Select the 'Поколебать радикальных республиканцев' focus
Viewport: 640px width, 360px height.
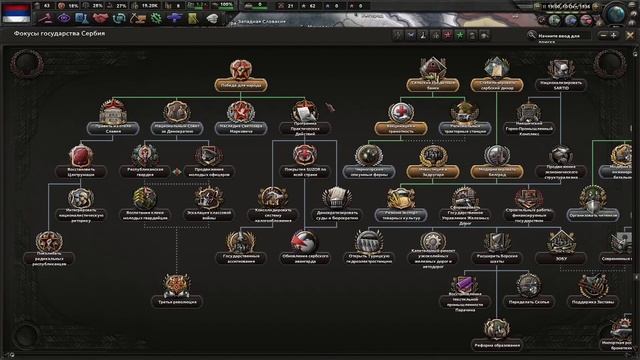[x=49, y=248]
